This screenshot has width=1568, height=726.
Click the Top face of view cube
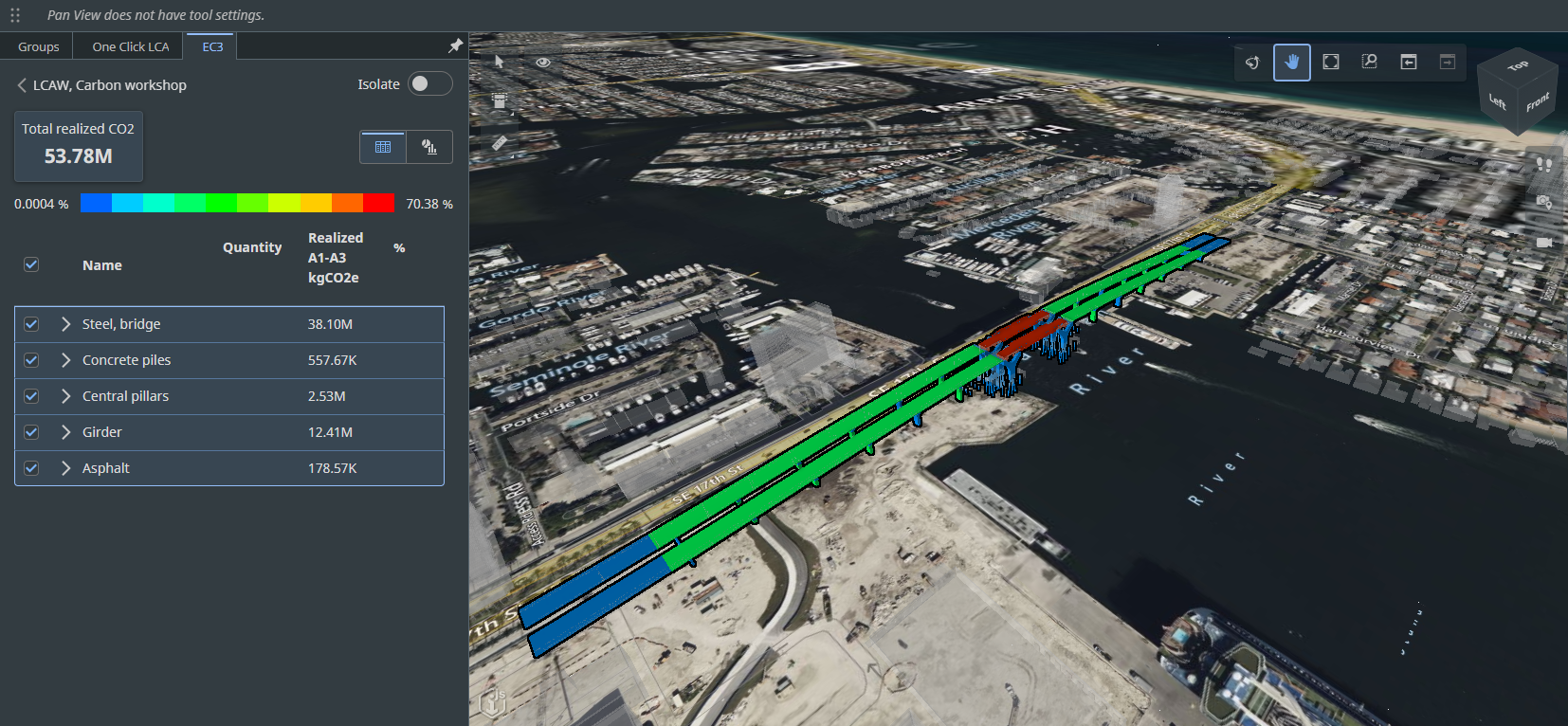(1518, 65)
